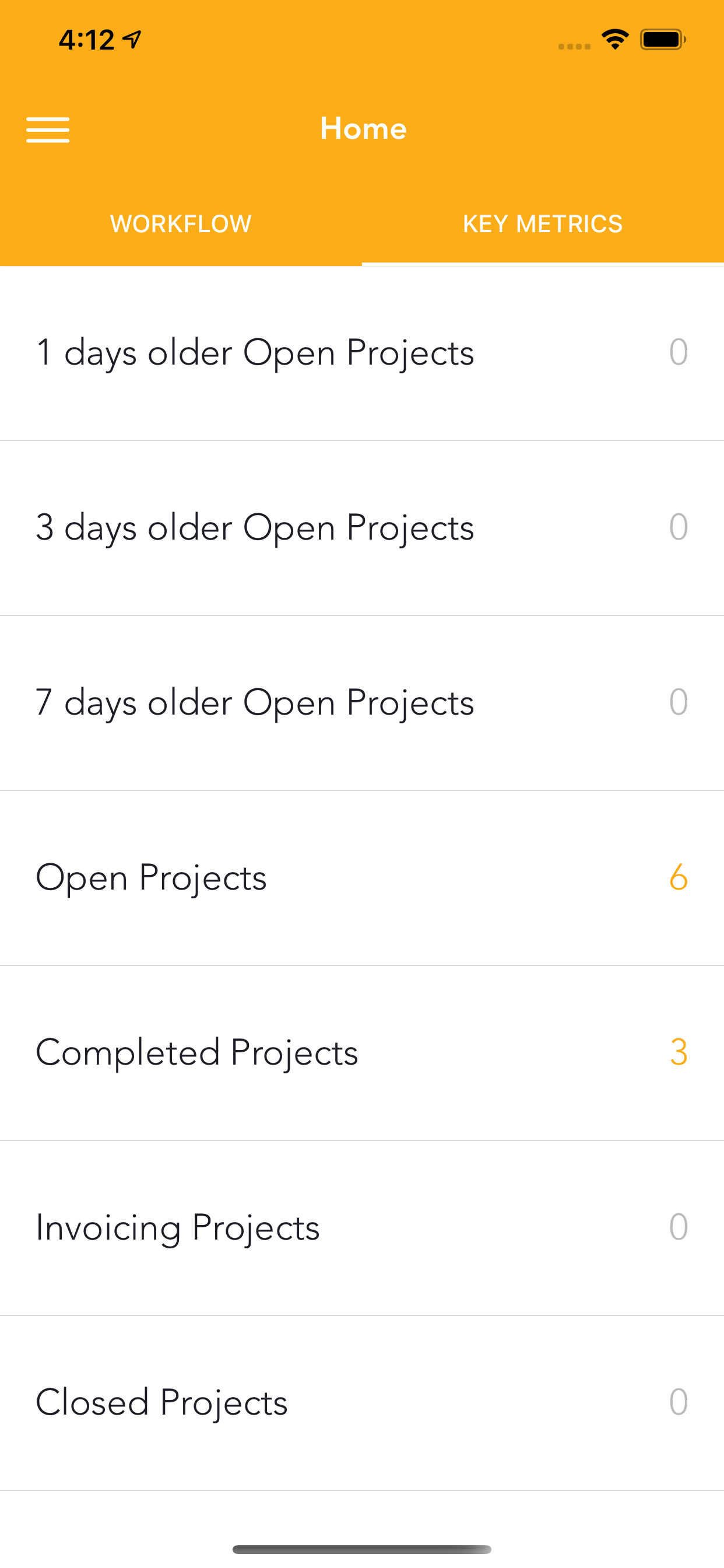Tap the home indicator bar at the bottom
724x1568 pixels.
point(362,1549)
